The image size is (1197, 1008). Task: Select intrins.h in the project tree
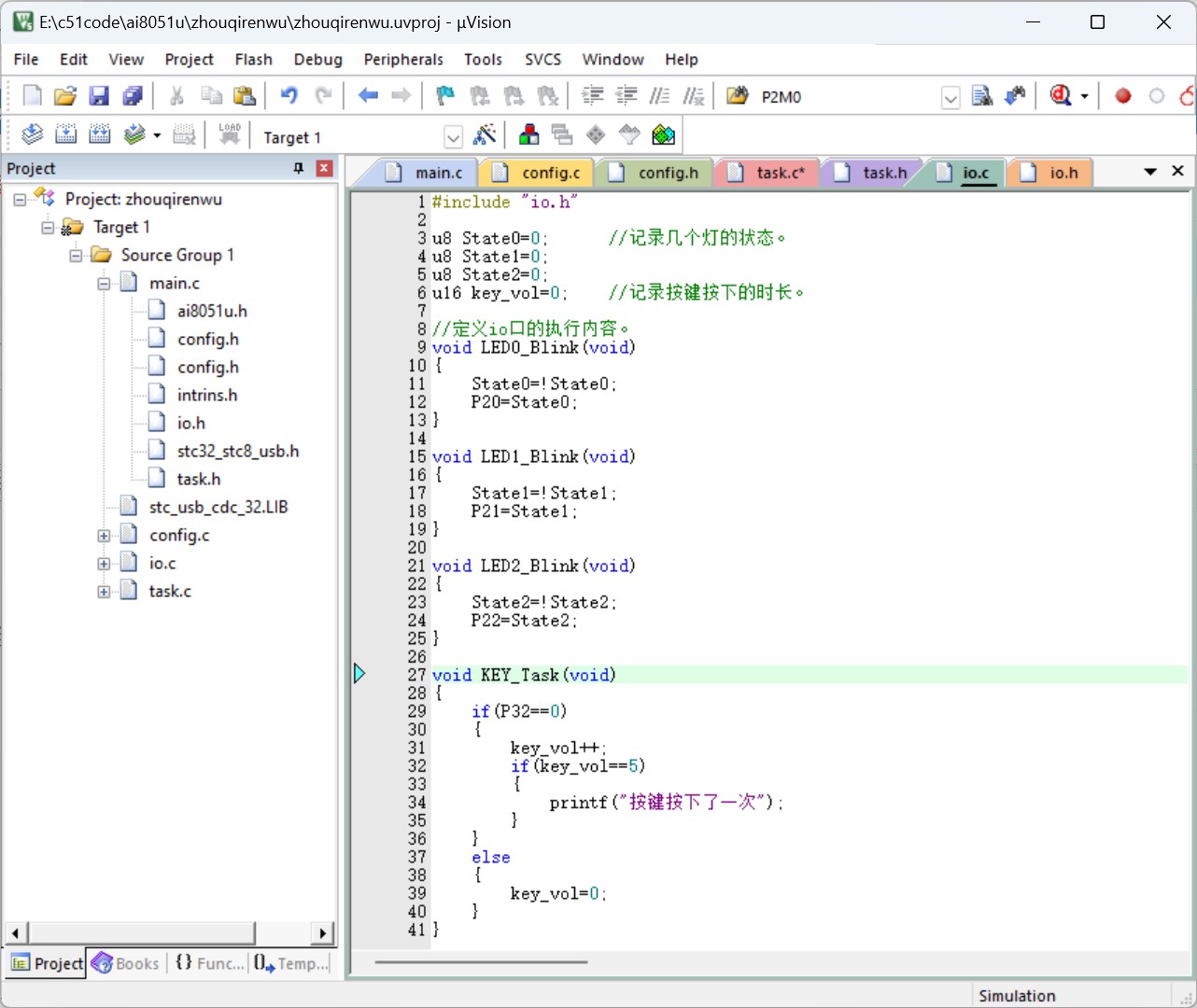[207, 395]
